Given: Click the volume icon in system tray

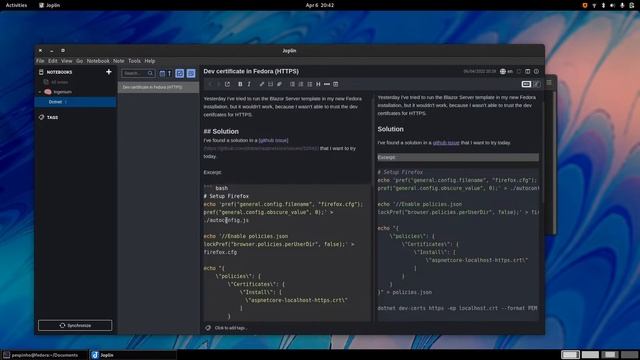Looking at the screenshot, I should [x=612, y=5].
